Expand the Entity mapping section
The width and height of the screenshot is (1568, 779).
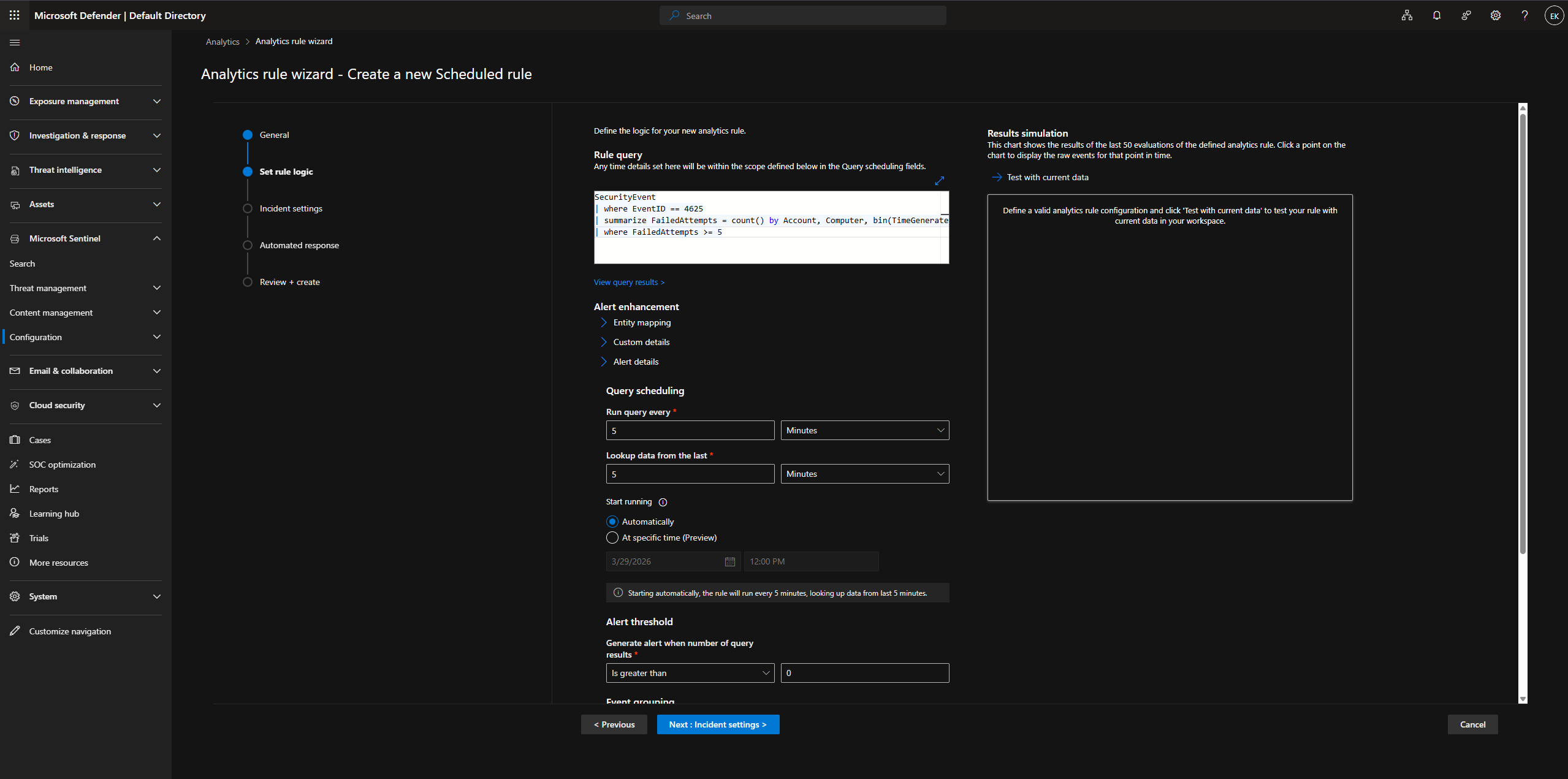click(641, 322)
